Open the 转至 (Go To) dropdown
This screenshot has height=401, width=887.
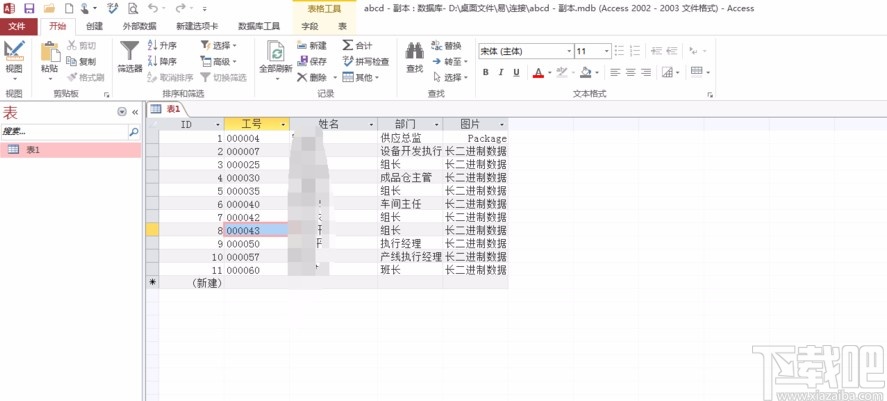[x=450, y=61]
